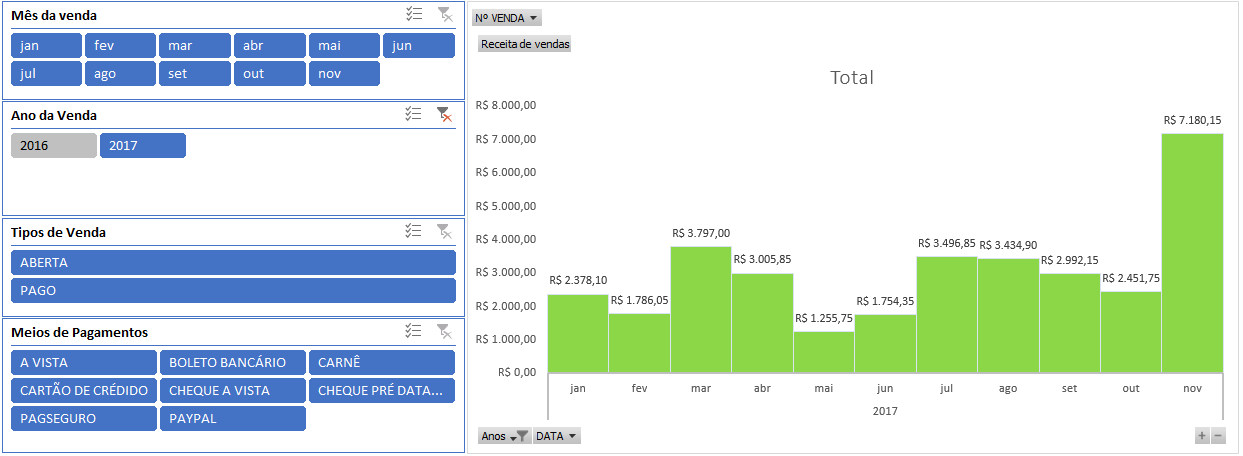Click the Receita de vendas field button
1243x456 pixels.
[525, 44]
